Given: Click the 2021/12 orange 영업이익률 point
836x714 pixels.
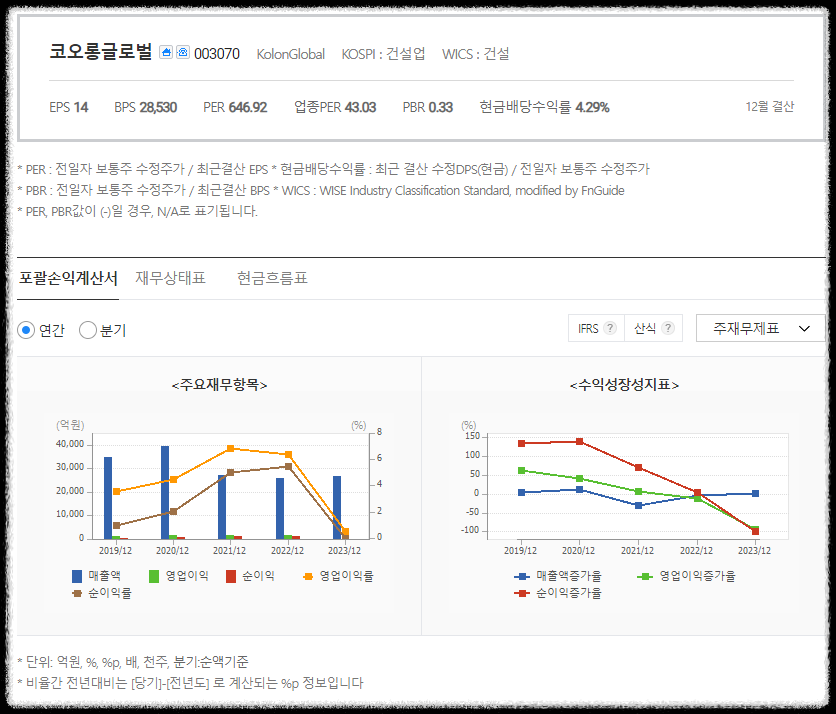Looking at the screenshot, I should [x=230, y=448].
